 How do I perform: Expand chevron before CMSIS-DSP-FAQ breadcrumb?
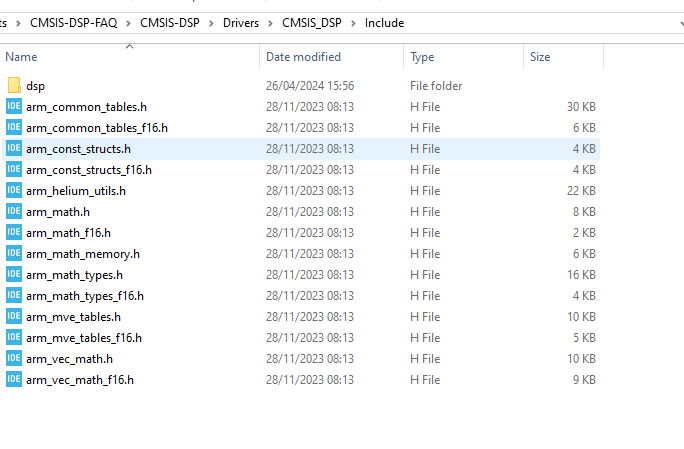(18, 23)
